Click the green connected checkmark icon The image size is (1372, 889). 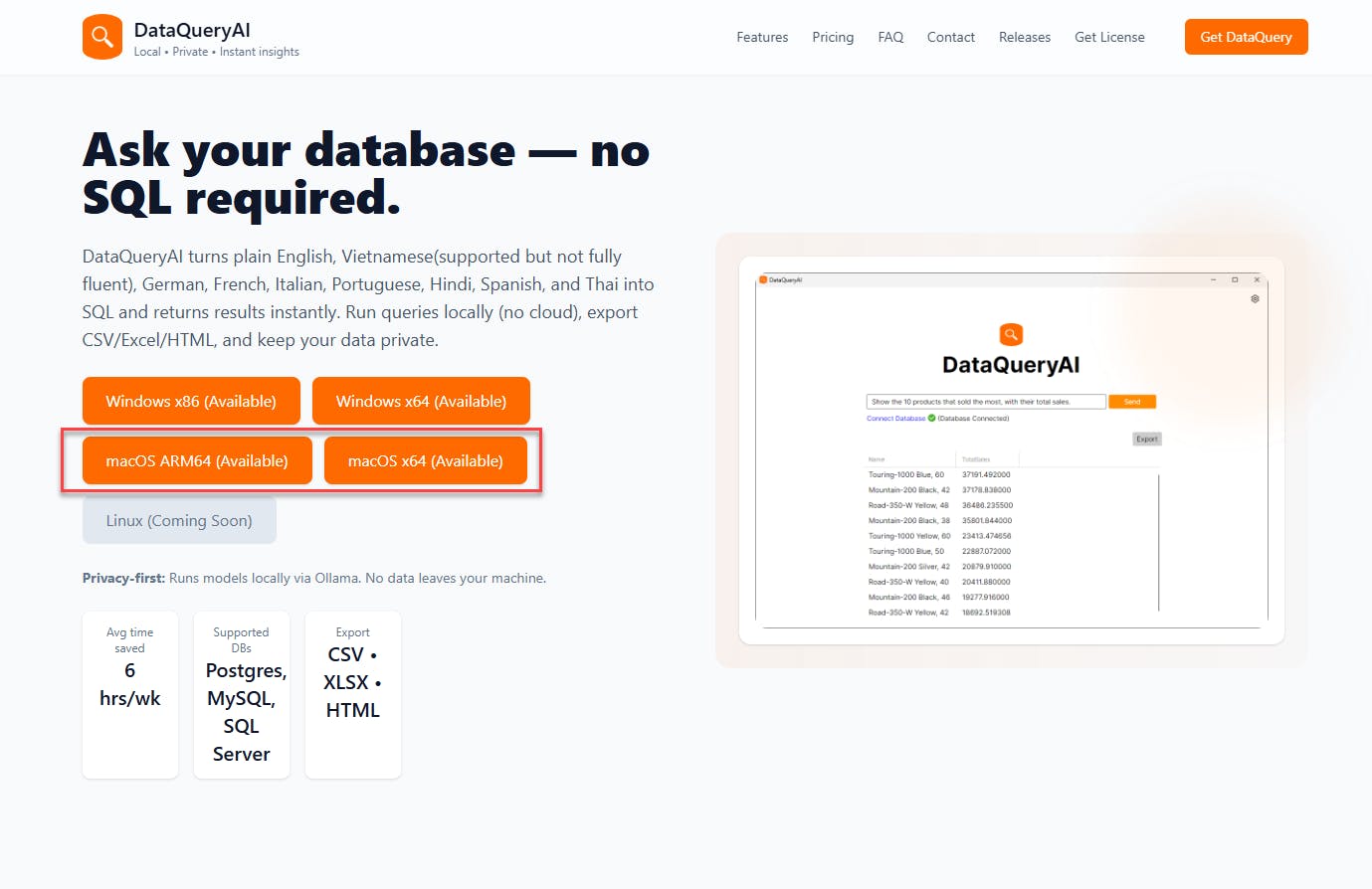click(932, 419)
